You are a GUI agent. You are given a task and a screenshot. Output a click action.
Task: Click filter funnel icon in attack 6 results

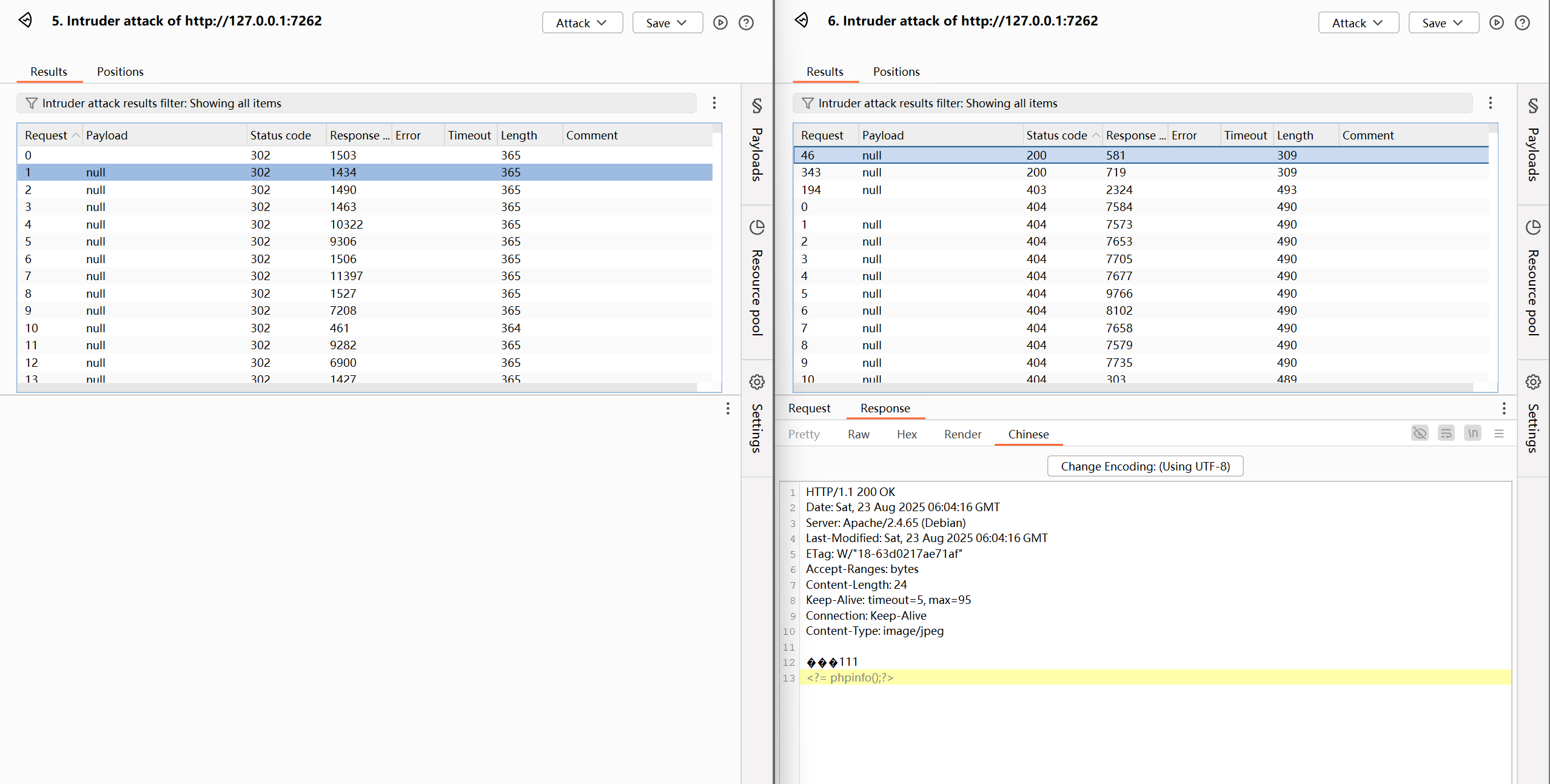pos(808,103)
